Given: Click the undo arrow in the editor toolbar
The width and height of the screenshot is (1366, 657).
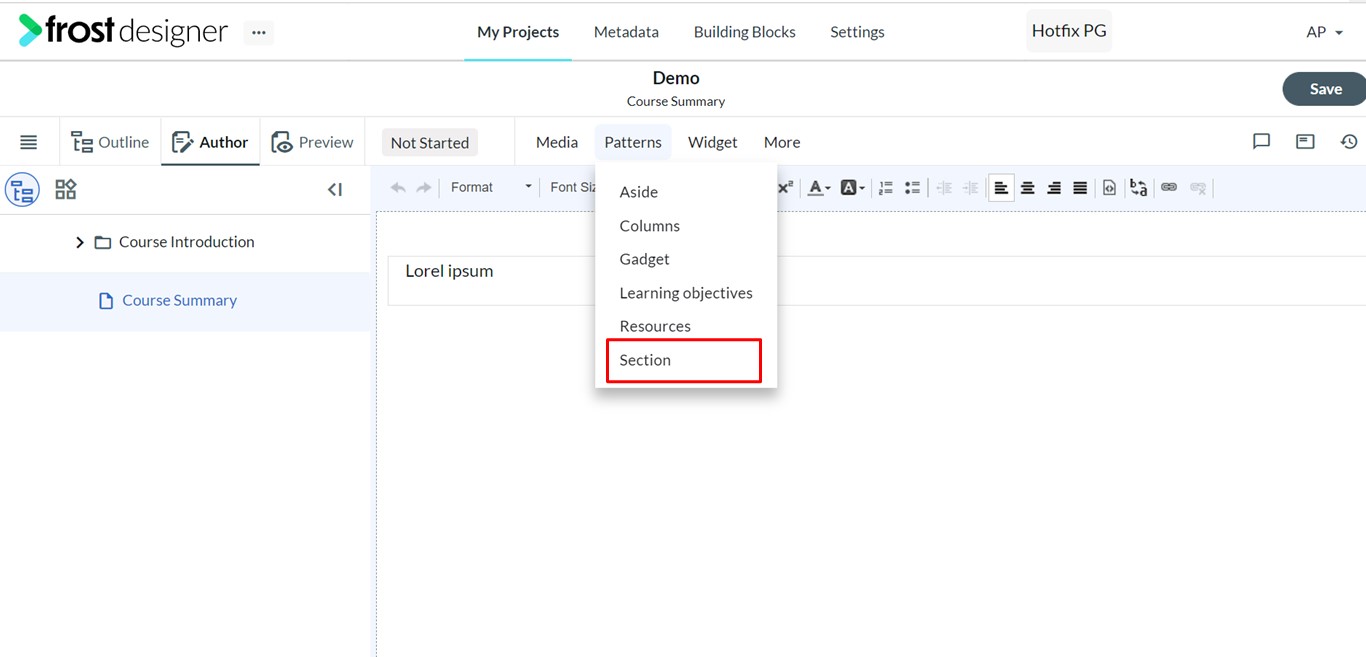Looking at the screenshot, I should [398, 187].
